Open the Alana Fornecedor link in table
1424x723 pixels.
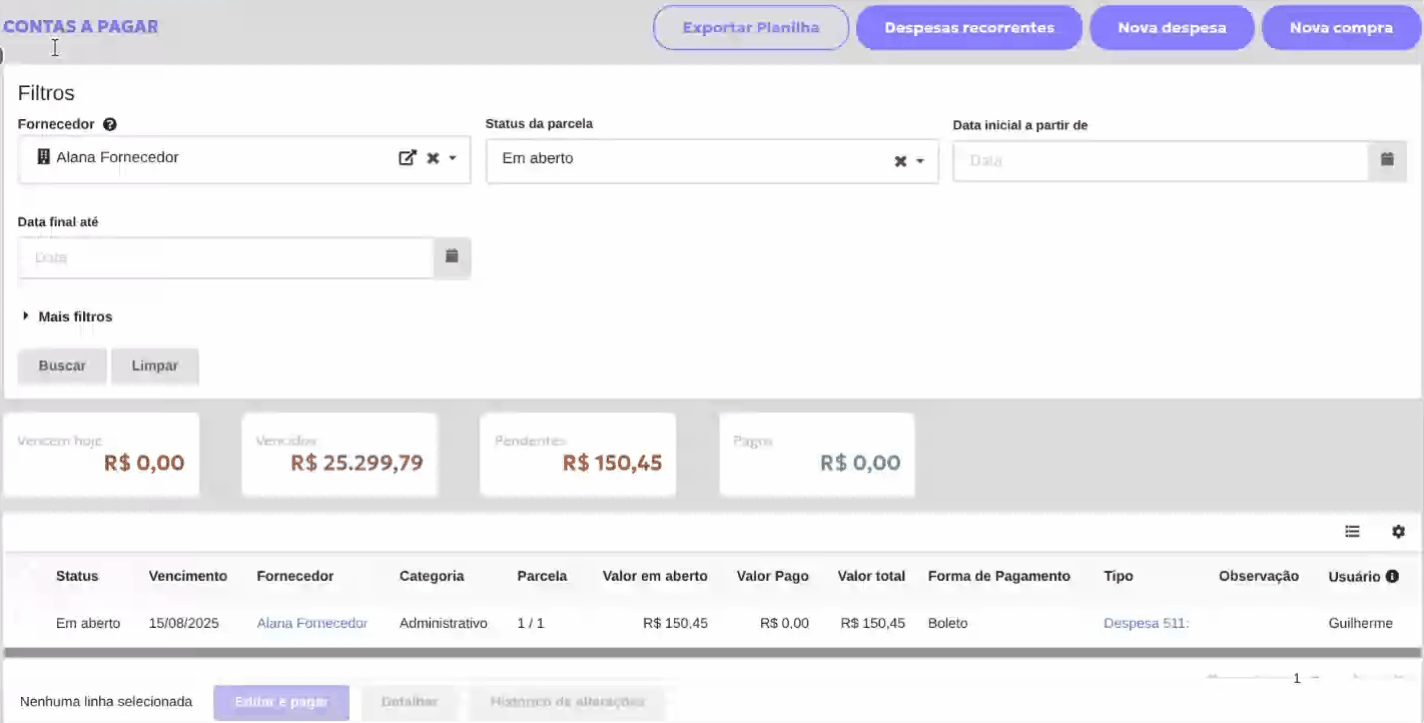click(312, 623)
